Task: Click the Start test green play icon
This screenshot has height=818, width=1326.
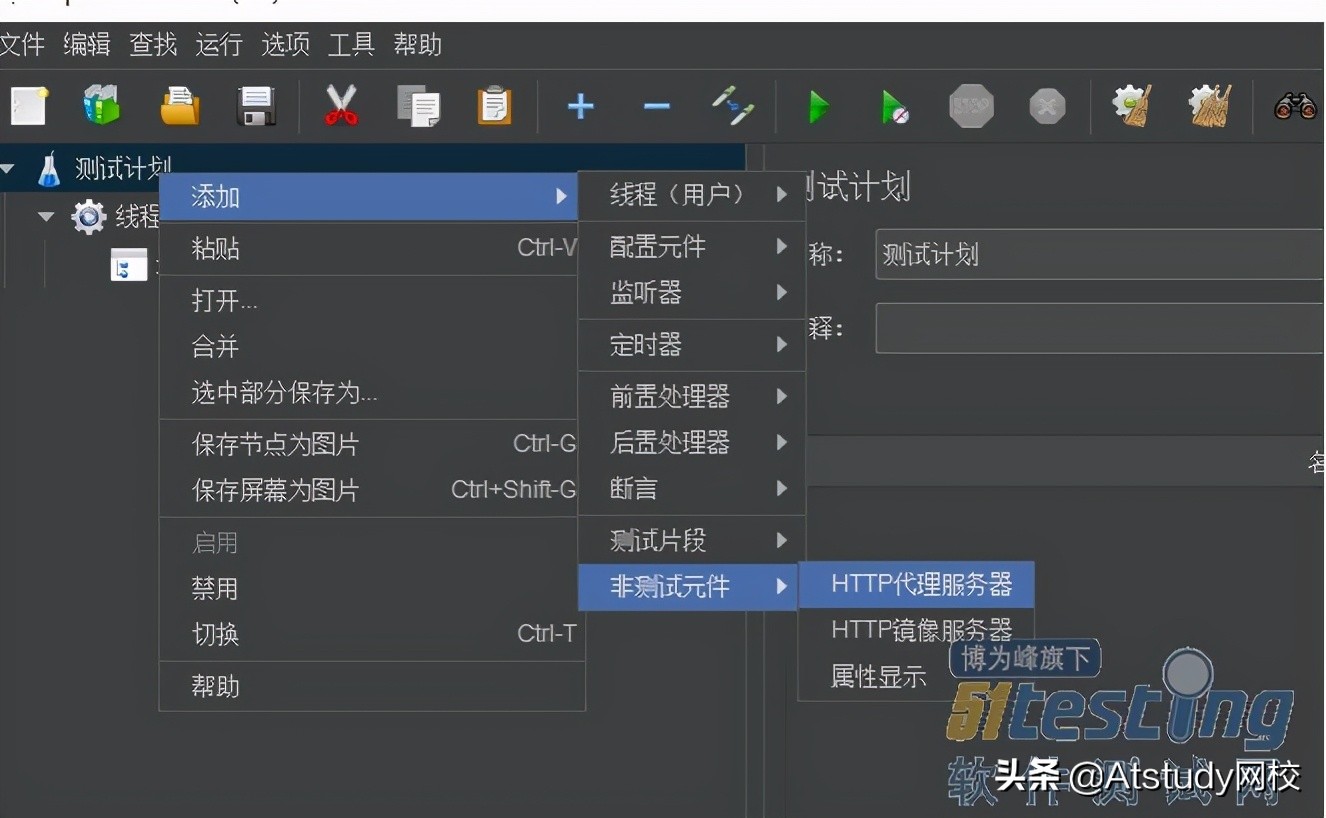Action: [x=818, y=106]
